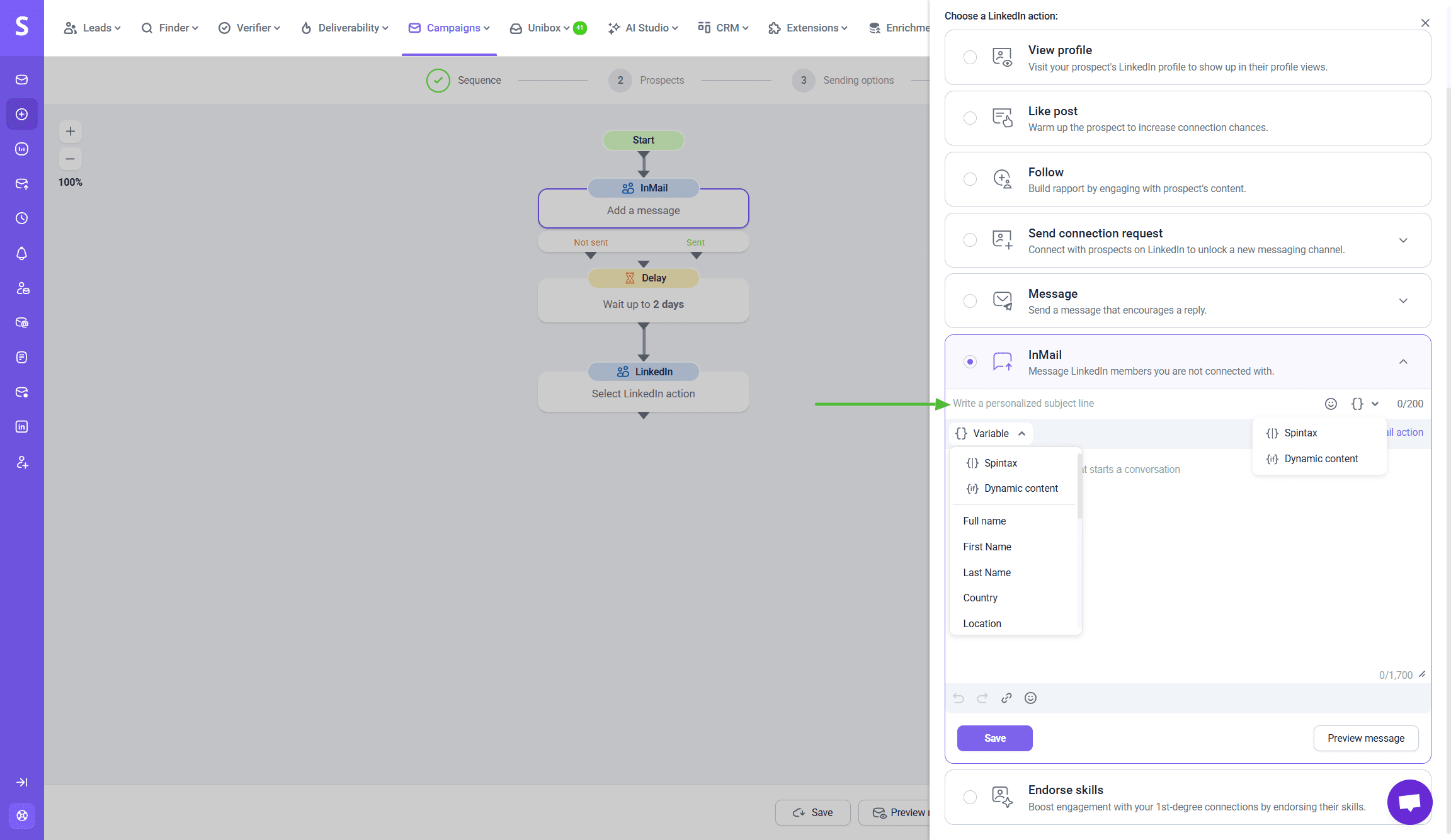
Task: Select the Like post radio option
Action: 970,118
